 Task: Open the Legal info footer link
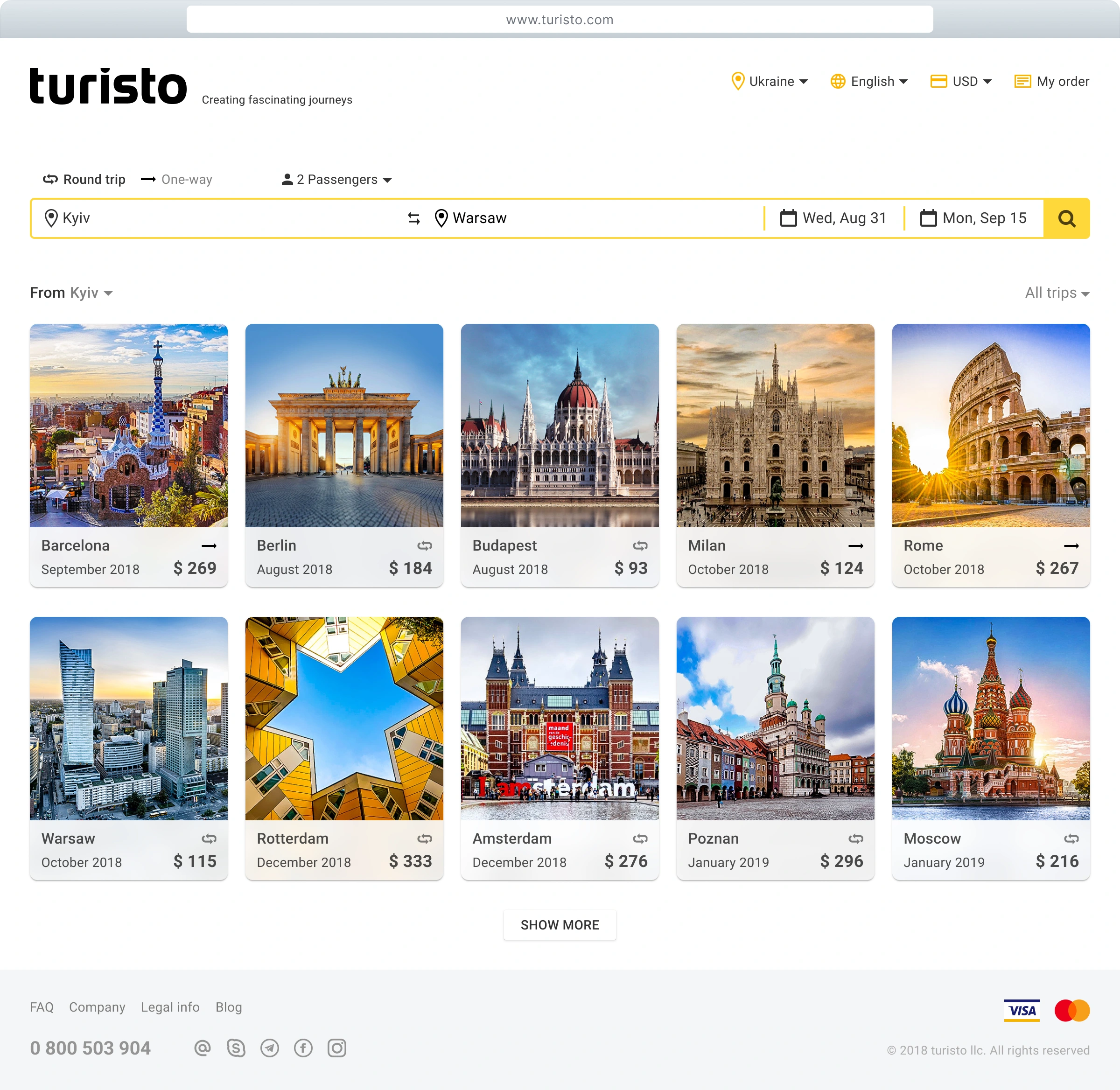170,1007
